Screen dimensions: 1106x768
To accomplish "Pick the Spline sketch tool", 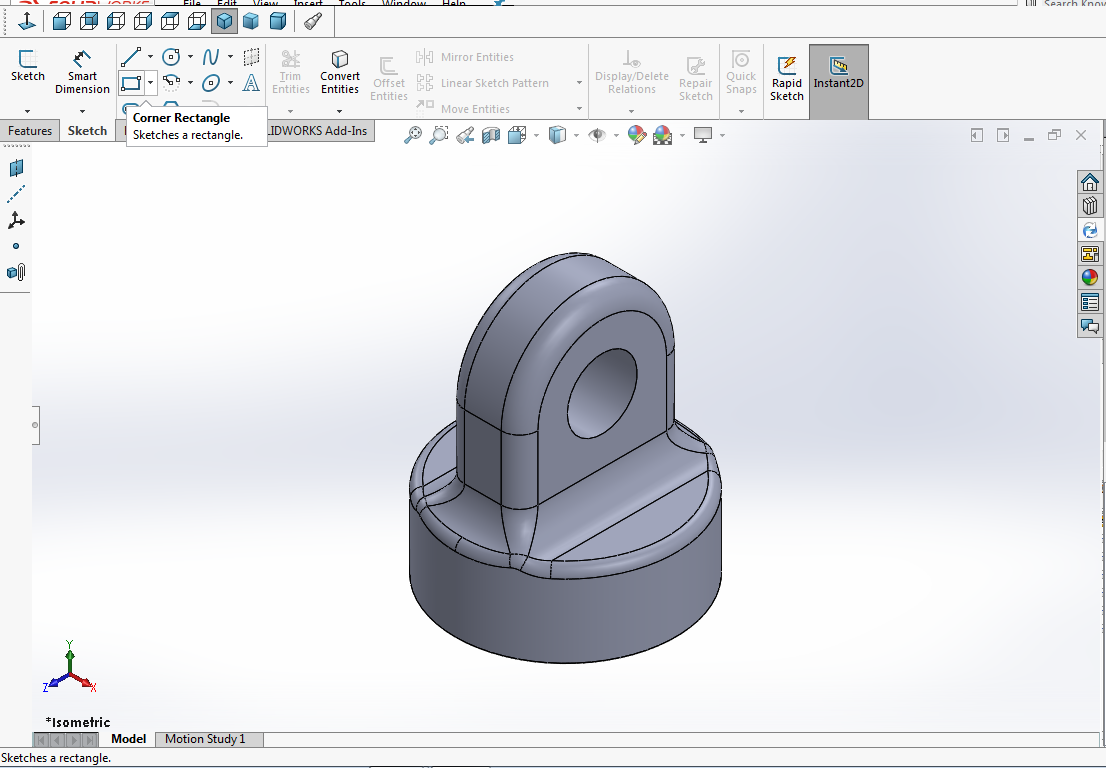I will (x=211, y=57).
